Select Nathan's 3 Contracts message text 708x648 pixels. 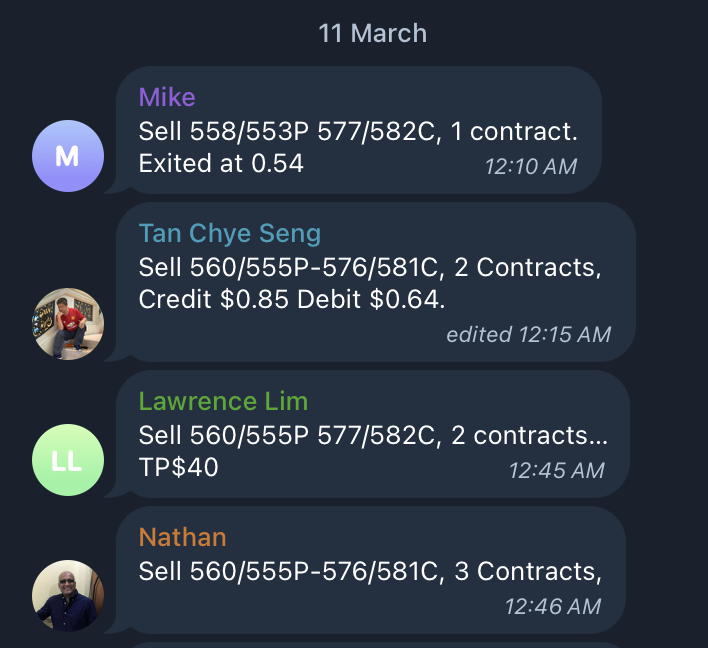click(x=370, y=571)
